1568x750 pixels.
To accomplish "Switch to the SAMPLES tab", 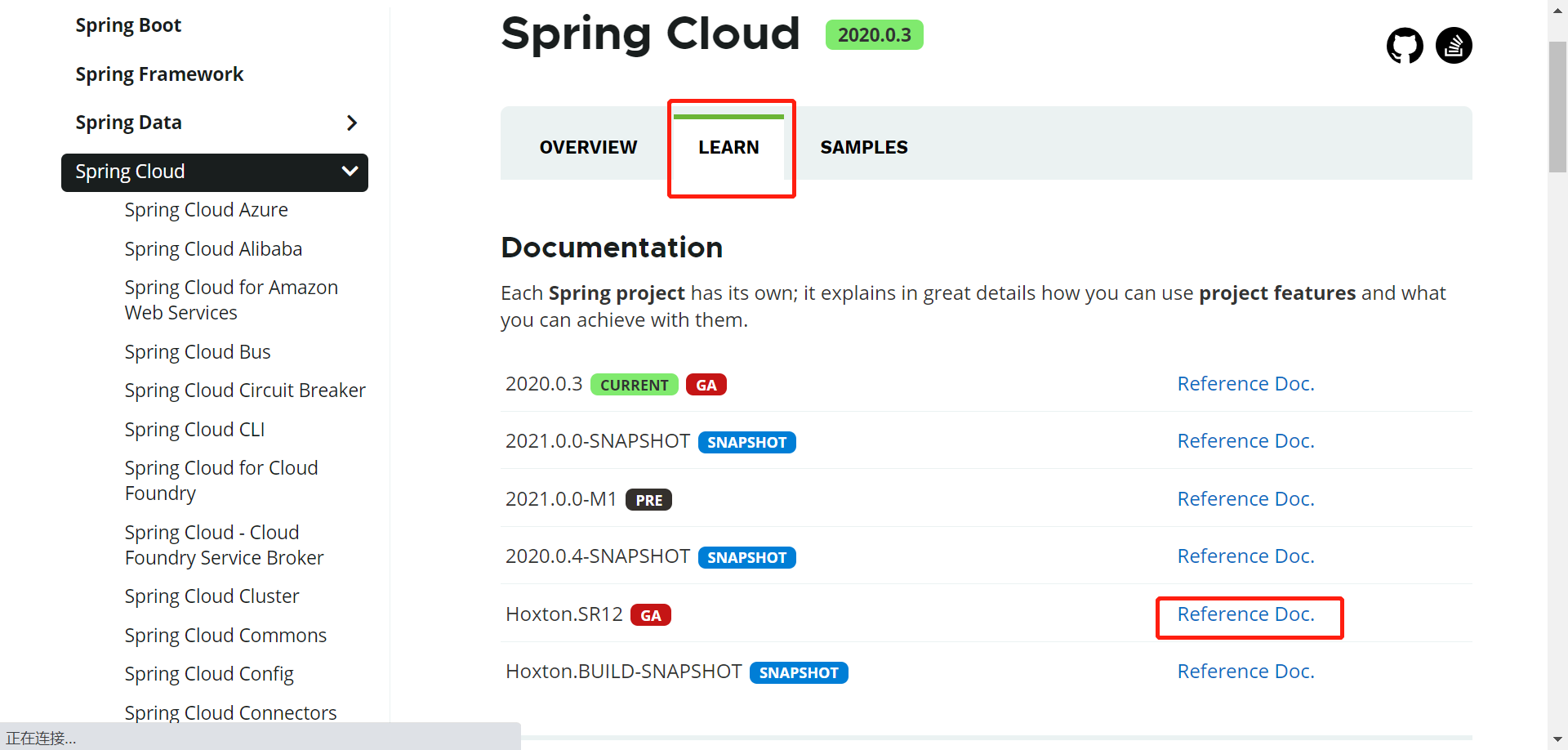I will pos(864,147).
